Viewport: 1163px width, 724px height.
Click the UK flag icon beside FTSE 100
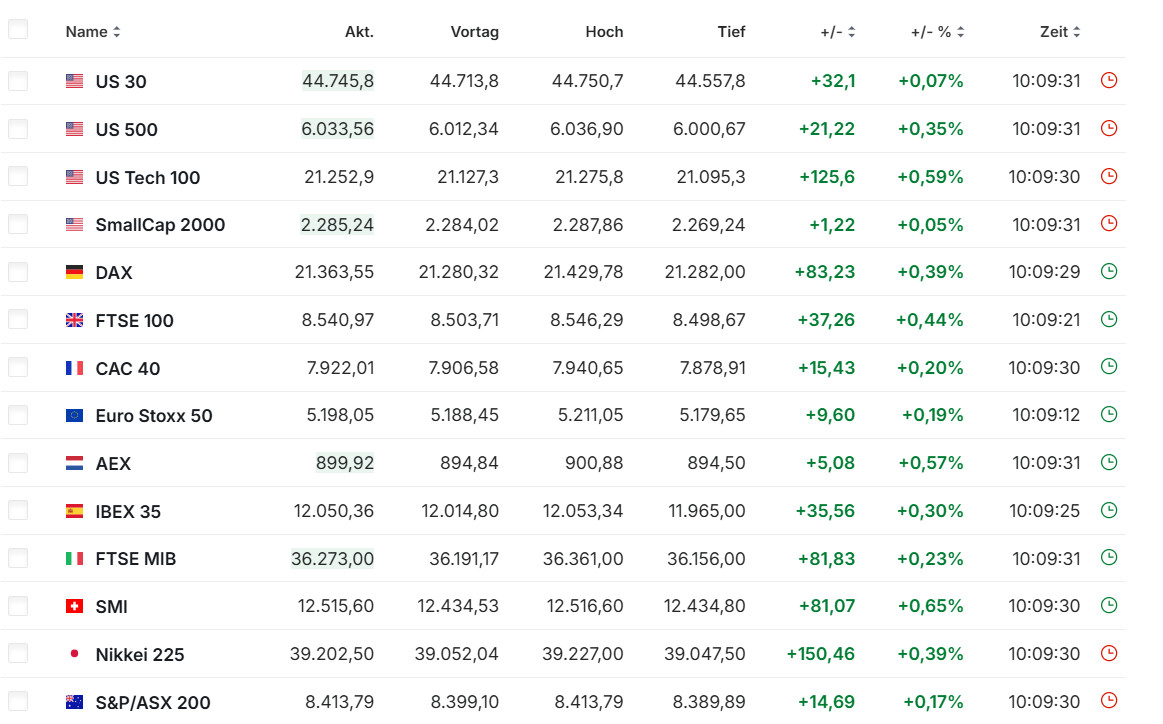[74, 321]
